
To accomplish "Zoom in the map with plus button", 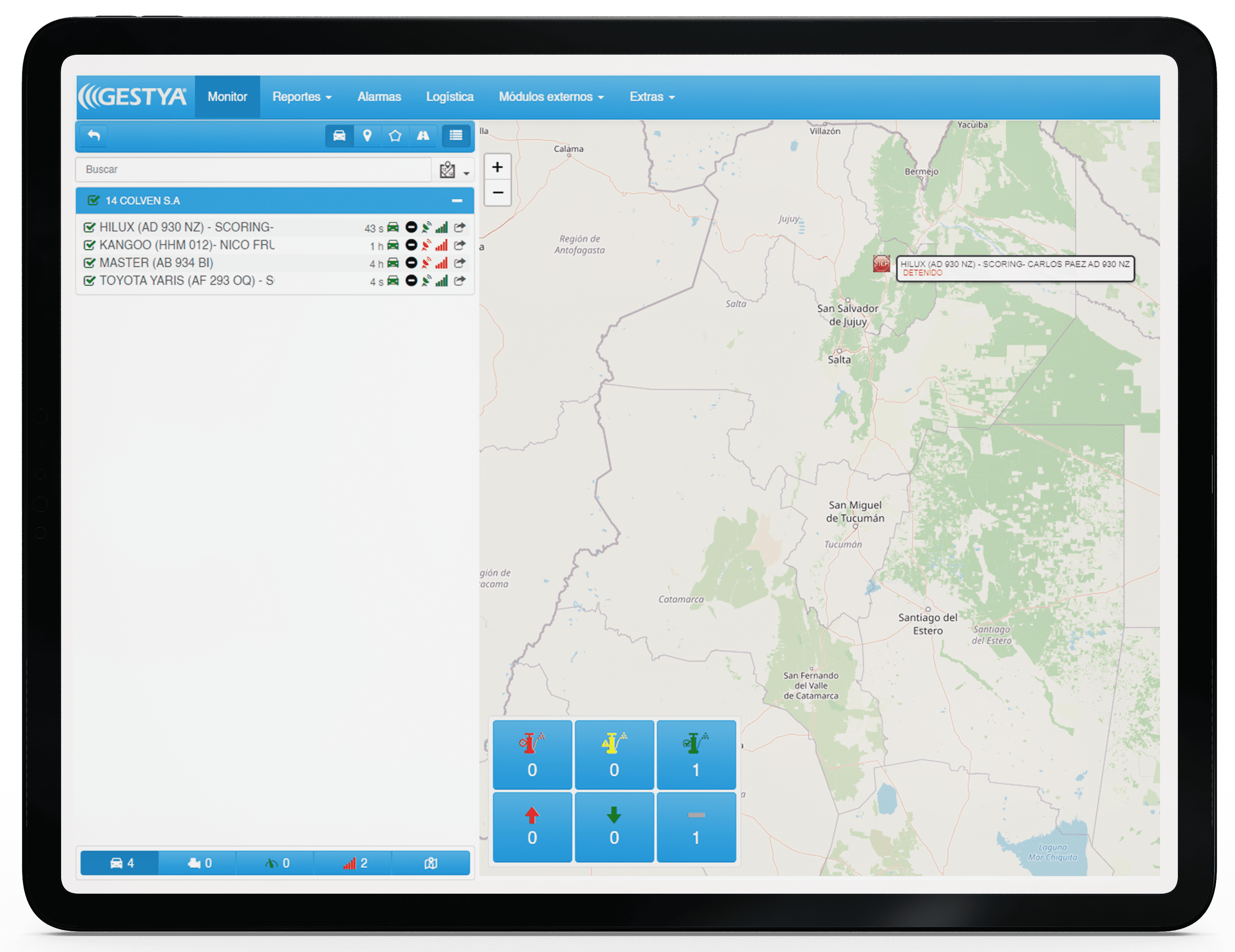I will (x=498, y=167).
